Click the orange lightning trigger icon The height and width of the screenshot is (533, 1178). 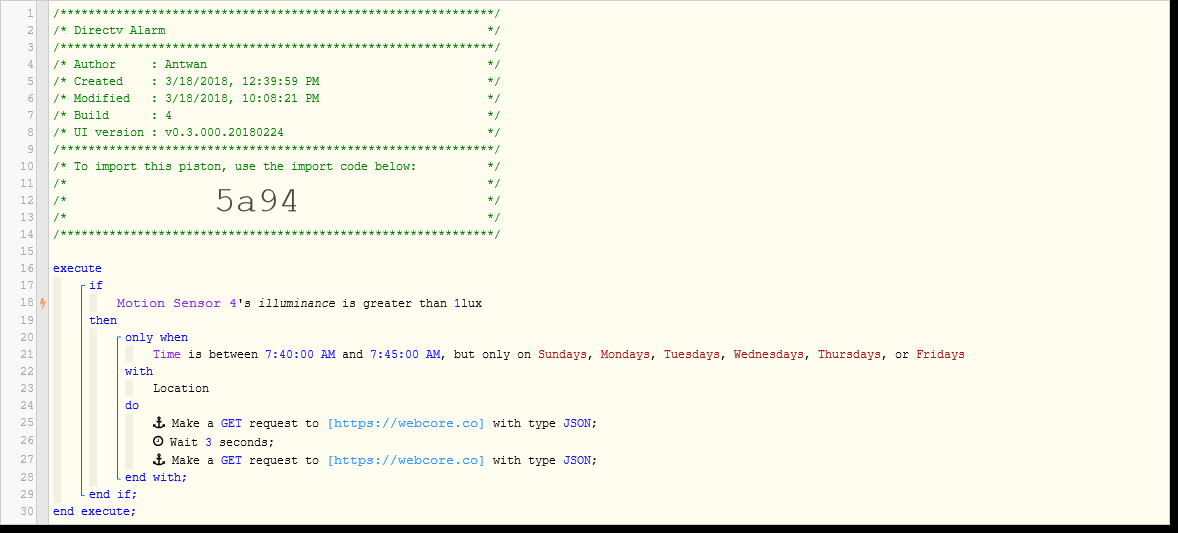tap(43, 303)
